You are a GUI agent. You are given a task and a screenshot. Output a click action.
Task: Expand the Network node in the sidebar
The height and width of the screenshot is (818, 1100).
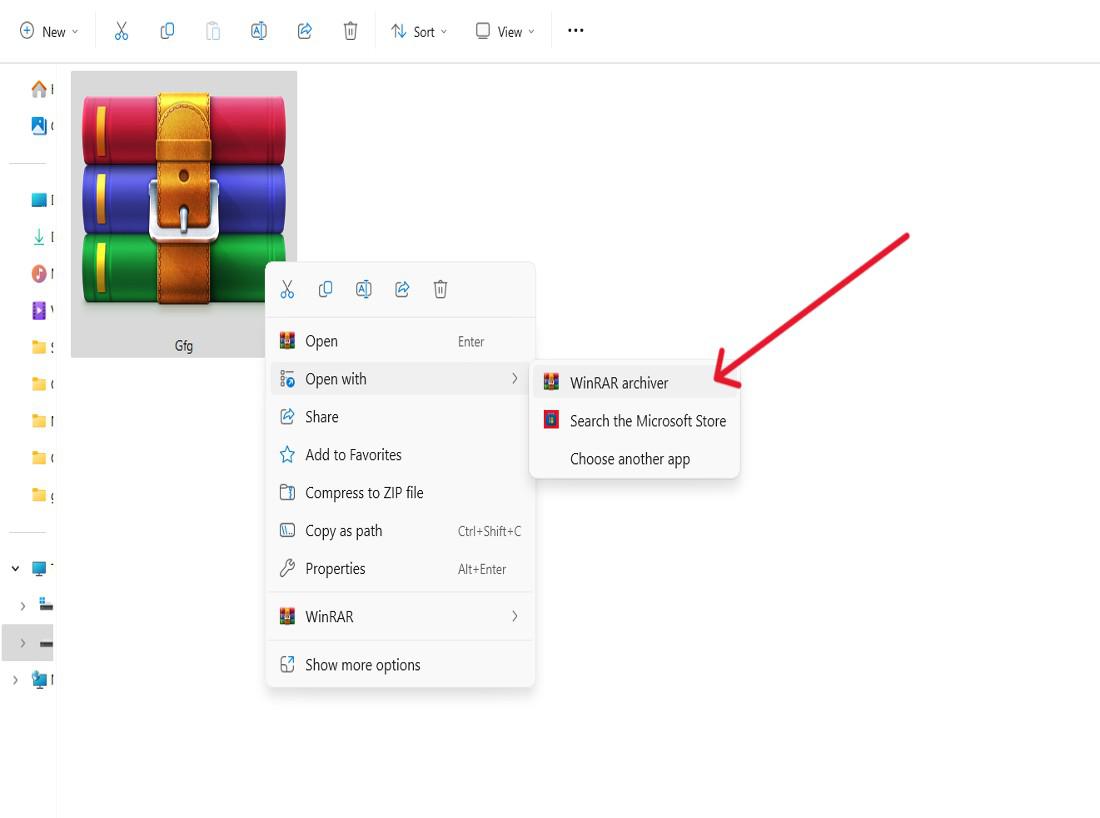15,679
